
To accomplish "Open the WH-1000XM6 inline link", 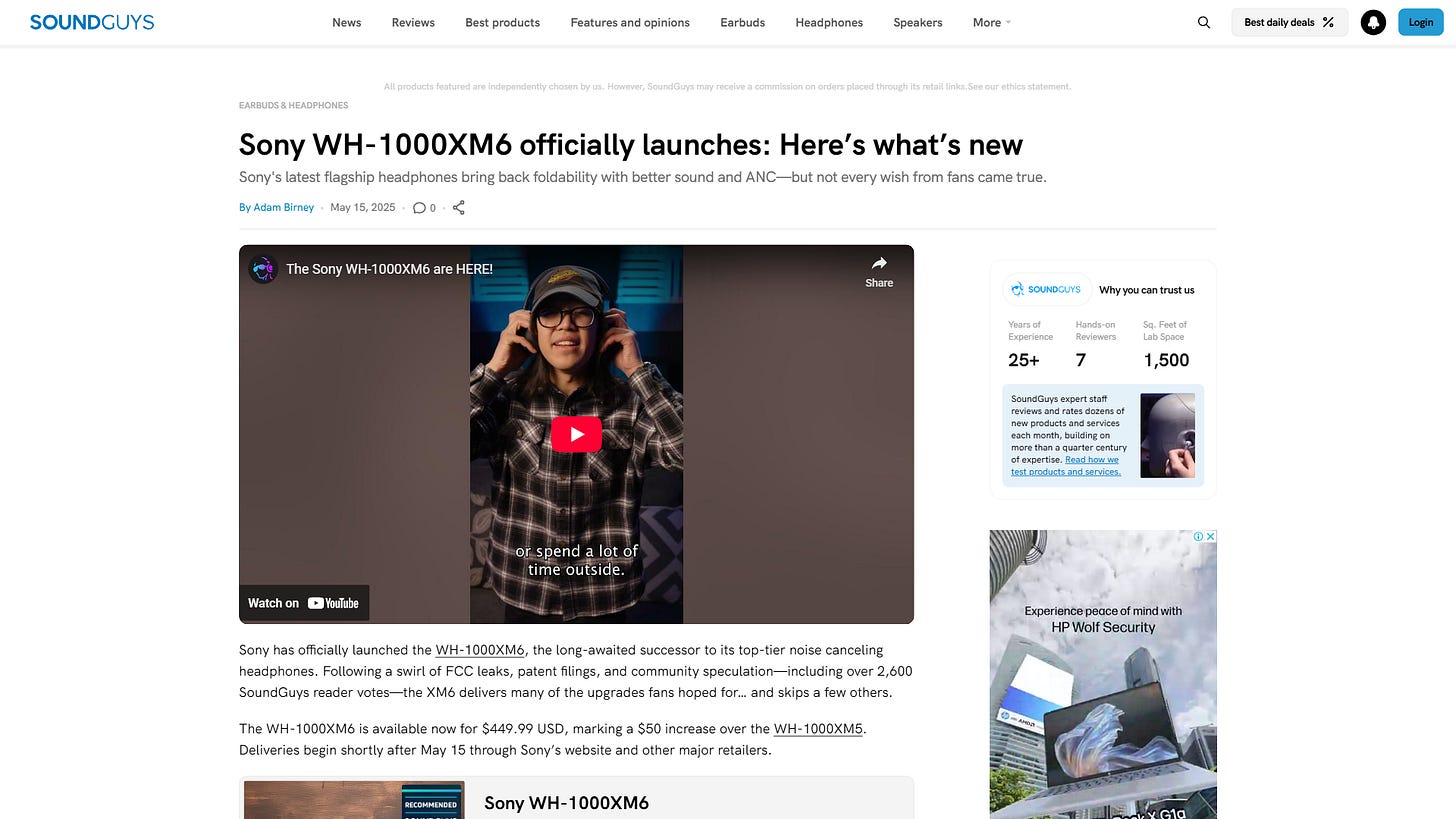I will click(480, 650).
